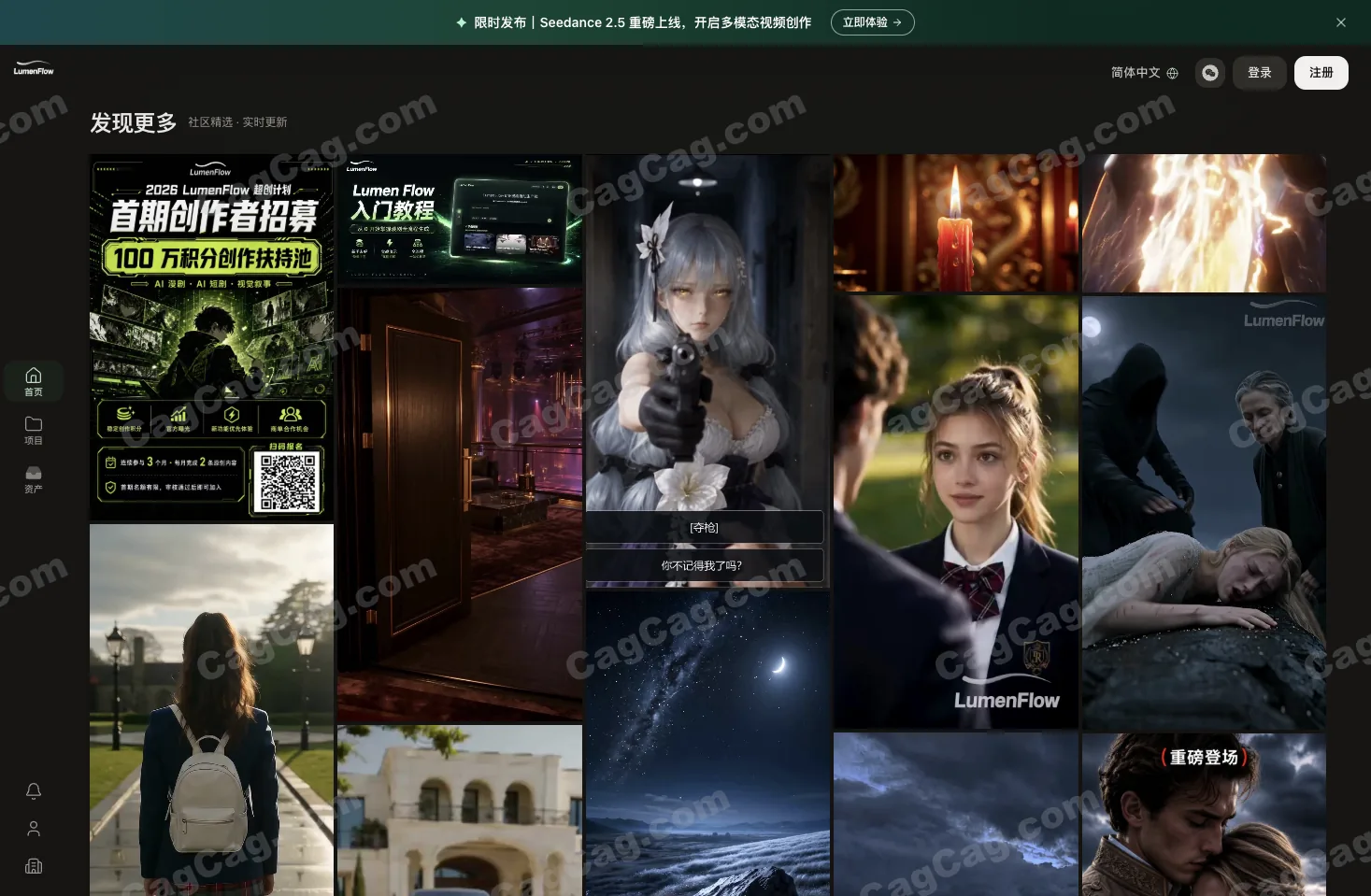
Task: Open the glowing lightning thumbnail
Action: pyautogui.click(x=1204, y=223)
